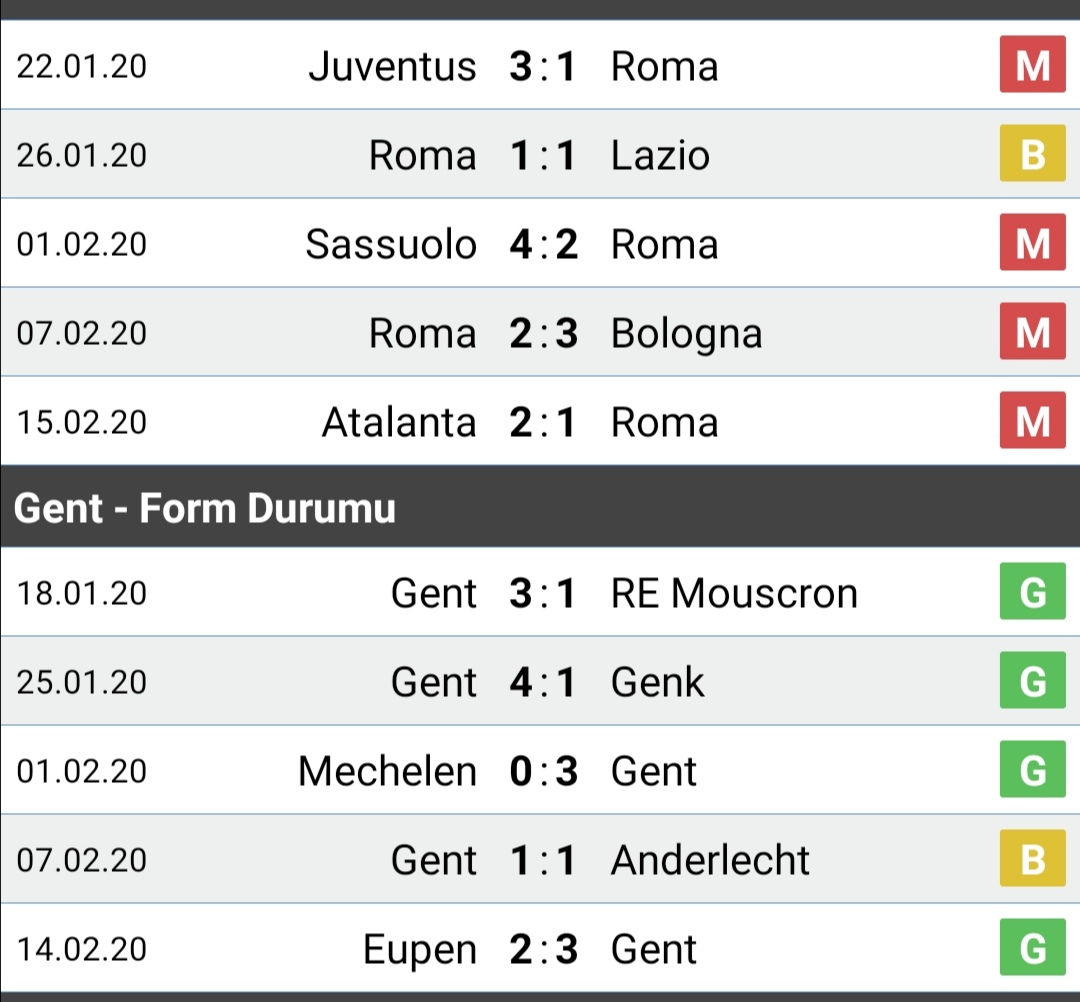Tap the yellow B badge for Roma-Lazio

click(x=1032, y=154)
